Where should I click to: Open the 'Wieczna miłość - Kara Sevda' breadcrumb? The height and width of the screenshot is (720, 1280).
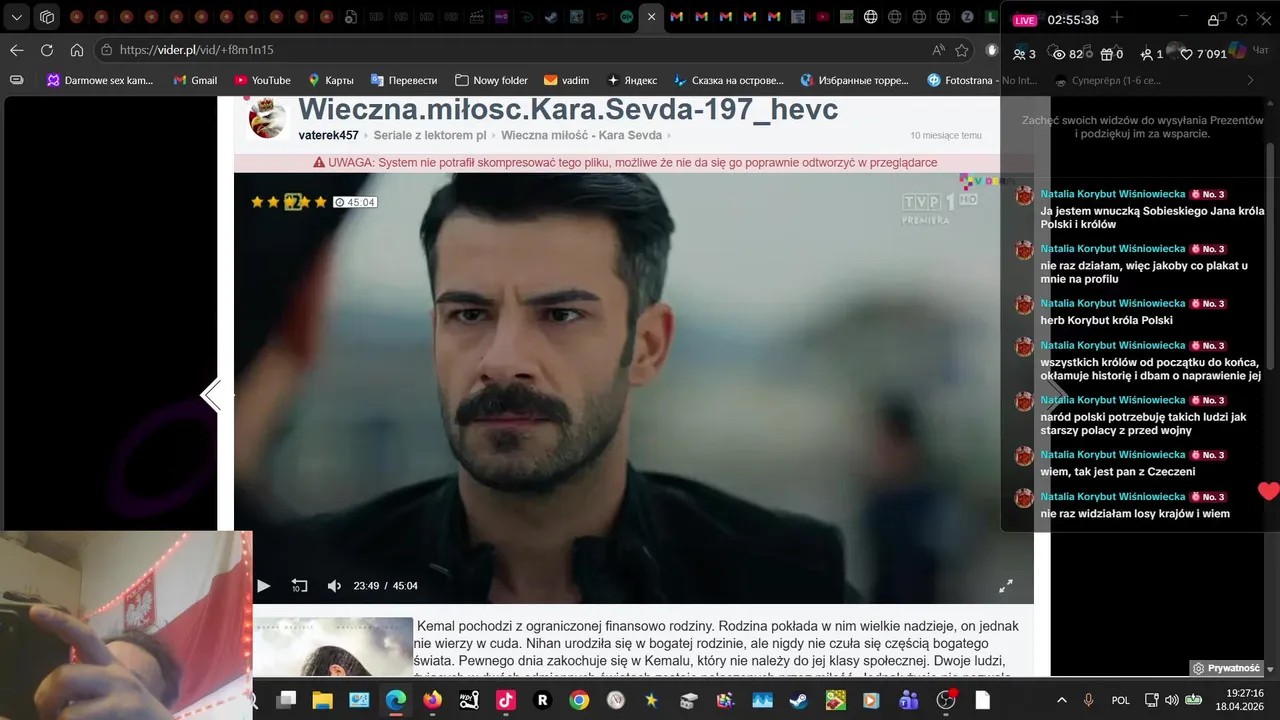tap(581, 135)
